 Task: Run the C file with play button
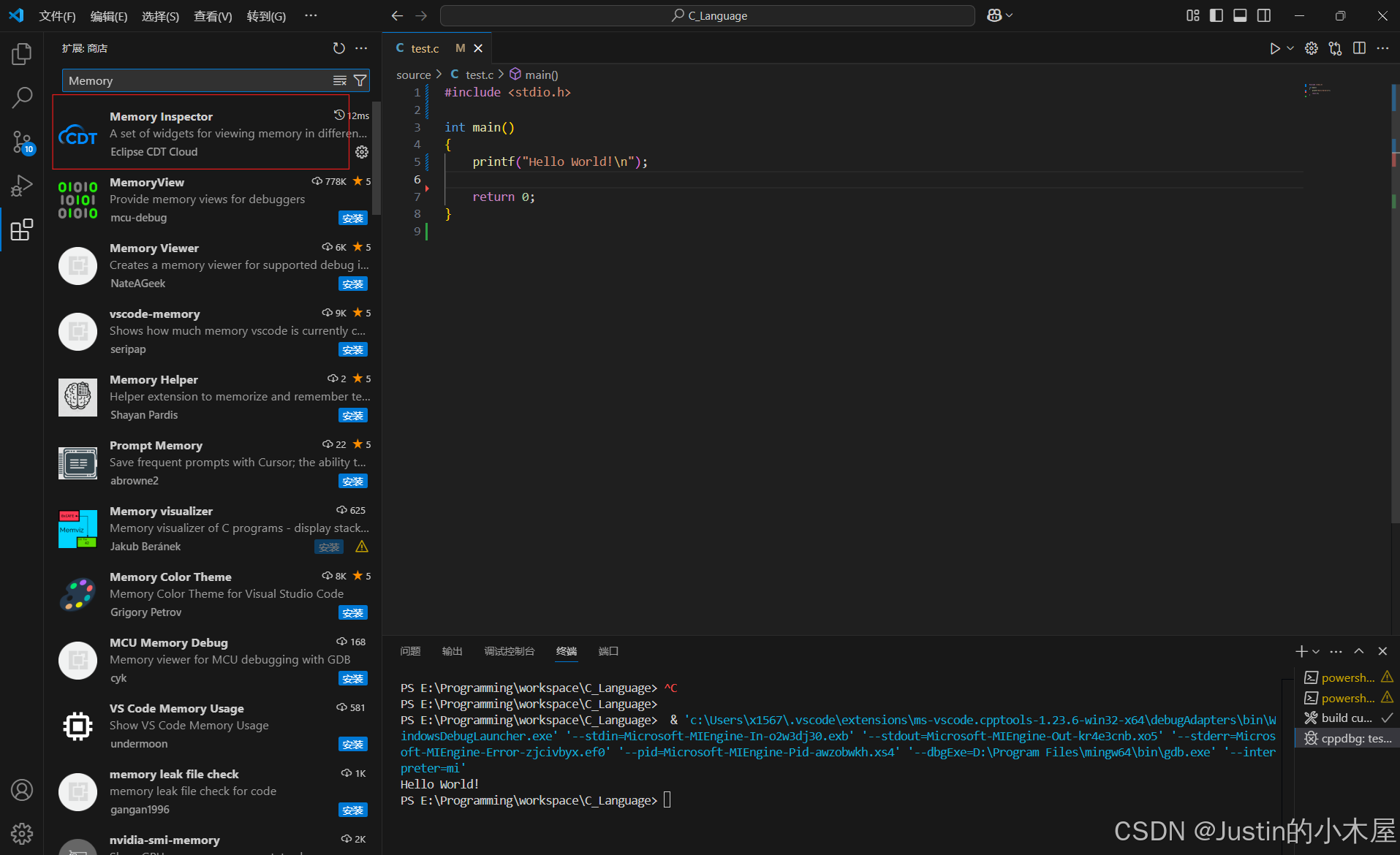[1275, 48]
